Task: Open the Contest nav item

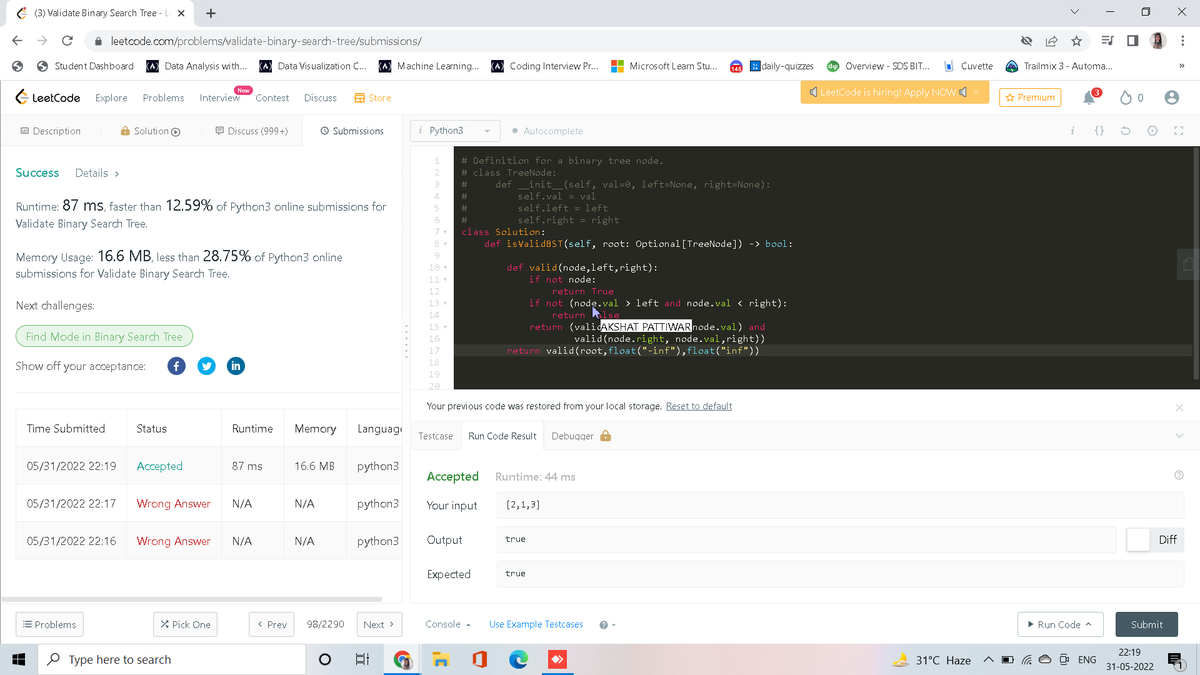Action: click(272, 98)
